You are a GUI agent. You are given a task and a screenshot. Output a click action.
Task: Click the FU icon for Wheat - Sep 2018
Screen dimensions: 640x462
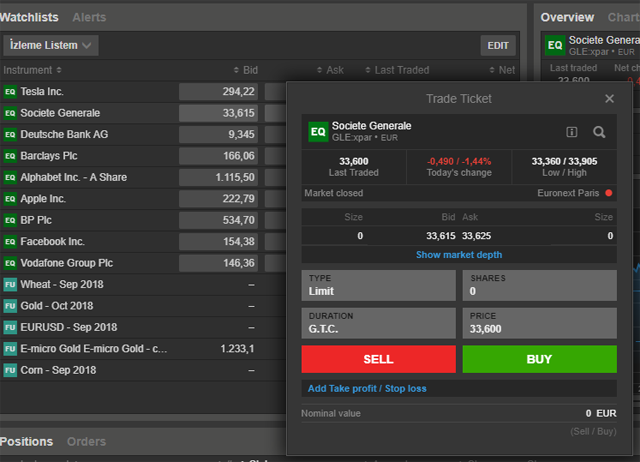click(x=10, y=284)
